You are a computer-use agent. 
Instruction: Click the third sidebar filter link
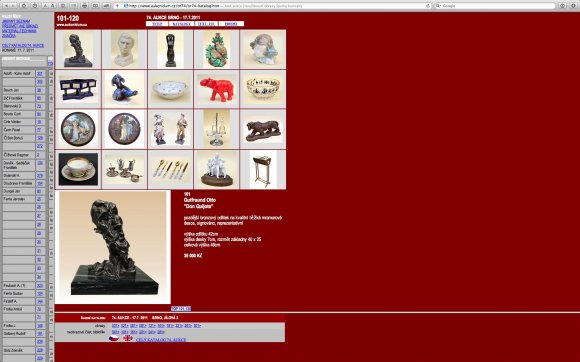tap(19, 31)
